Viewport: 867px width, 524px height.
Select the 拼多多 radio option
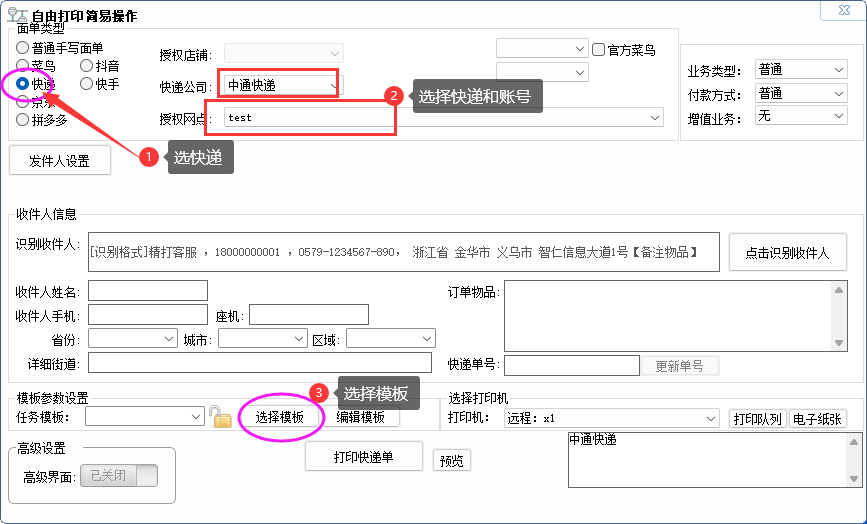[x=23, y=120]
